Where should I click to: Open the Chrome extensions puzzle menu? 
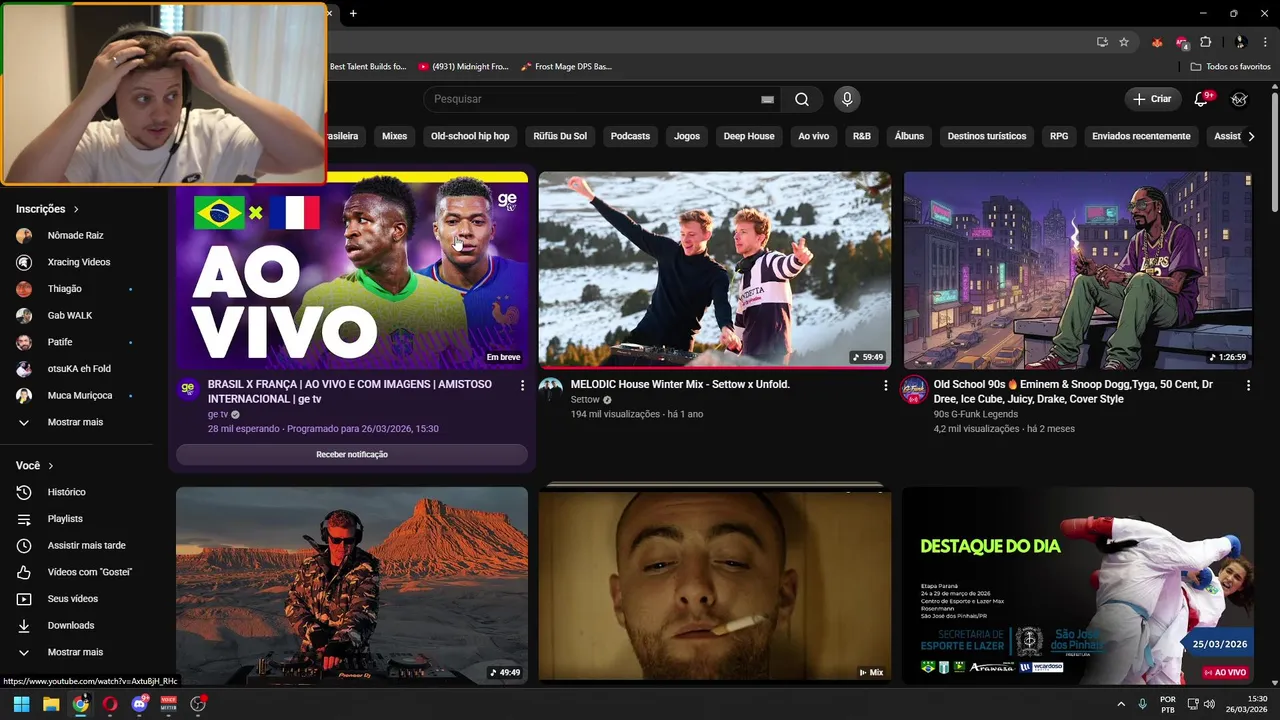(x=1205, y=42)
